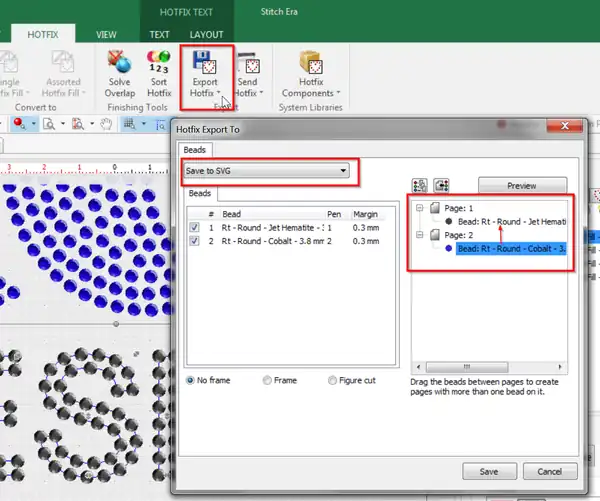Select the Jet Hematite bead under Page 1
The height and width of the screenshot is (501, 600).
[x=510, y=221]
